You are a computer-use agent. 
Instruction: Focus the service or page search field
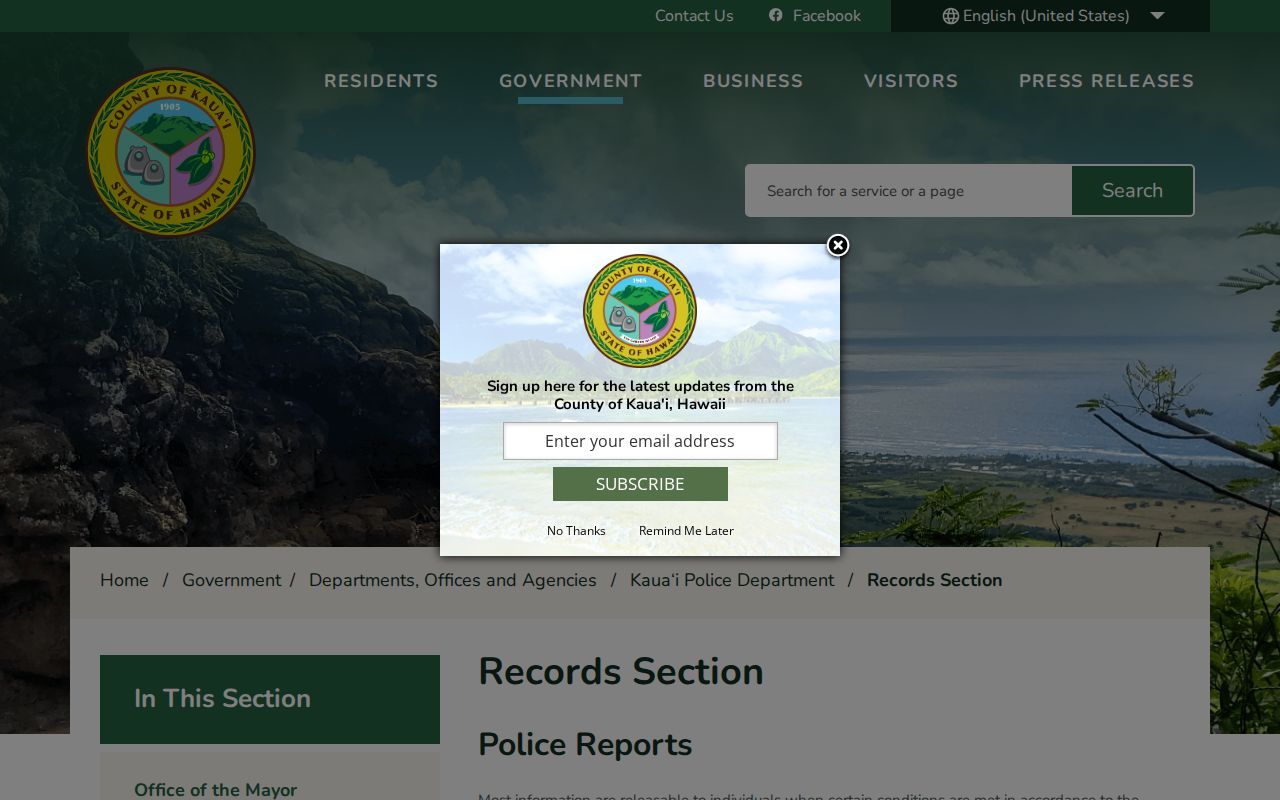pos(908,190)
